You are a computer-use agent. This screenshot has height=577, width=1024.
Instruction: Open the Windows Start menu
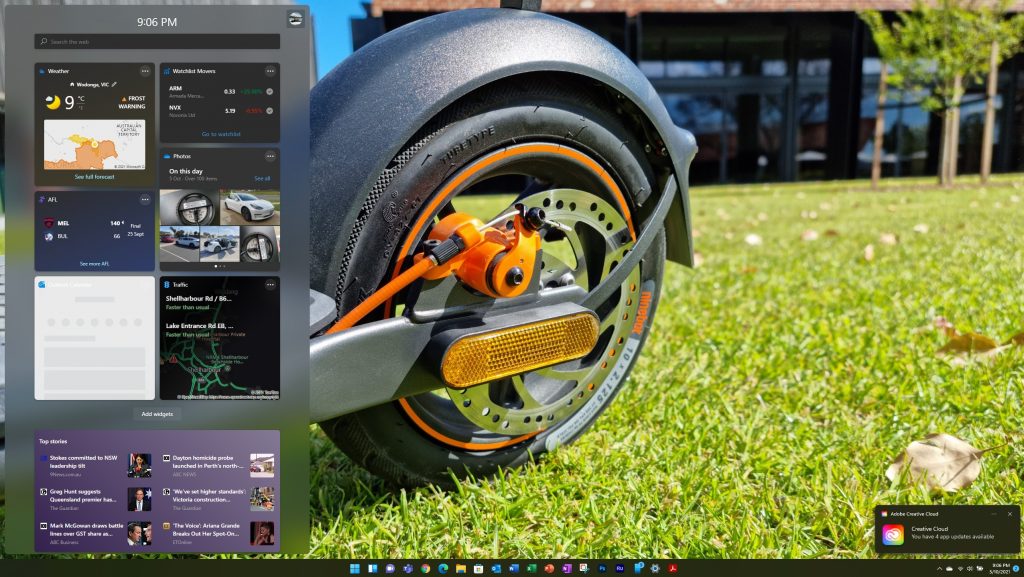(355, 569)
